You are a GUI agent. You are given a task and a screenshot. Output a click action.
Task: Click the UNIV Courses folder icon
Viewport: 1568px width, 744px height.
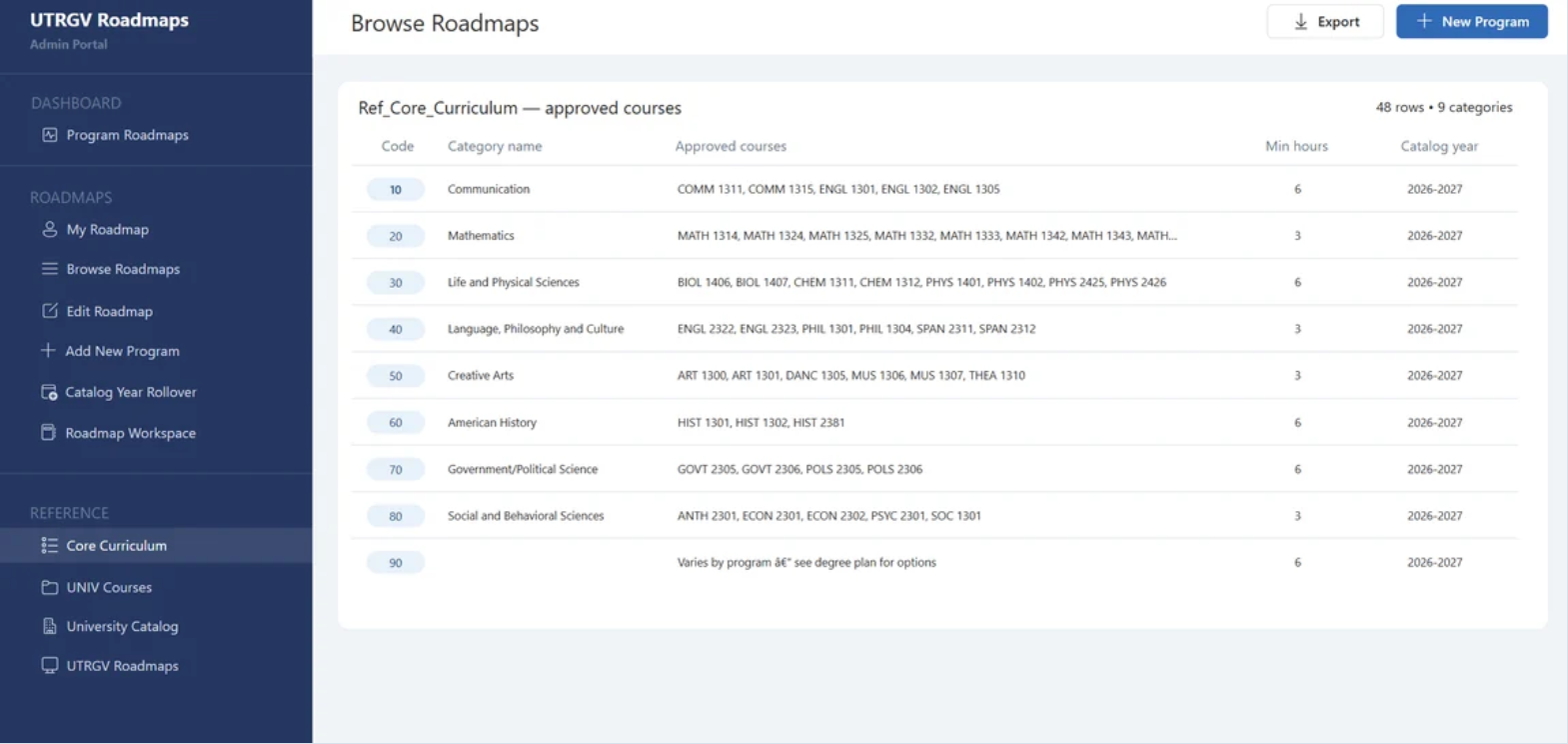pyautogui.click(x=49, y=587)
